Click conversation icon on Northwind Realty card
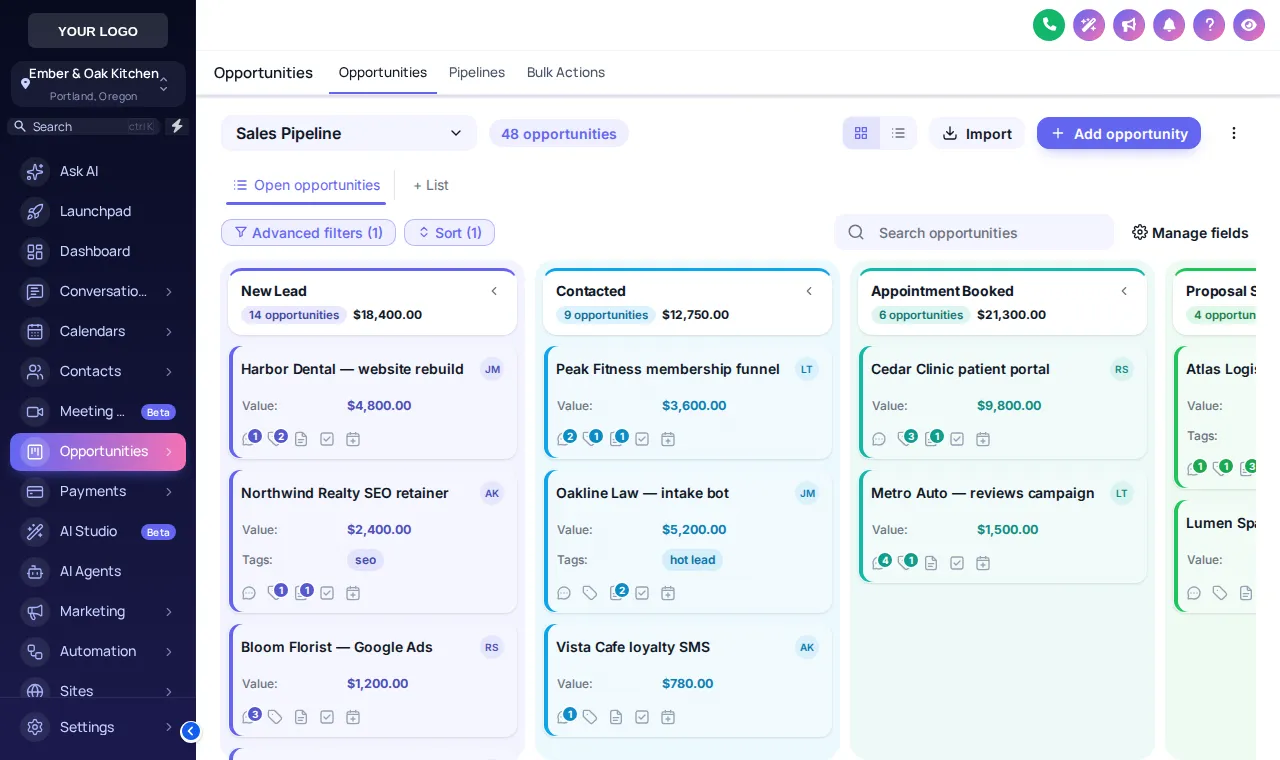Viewport: 1280px width, 760px height. tap(249, 593)
